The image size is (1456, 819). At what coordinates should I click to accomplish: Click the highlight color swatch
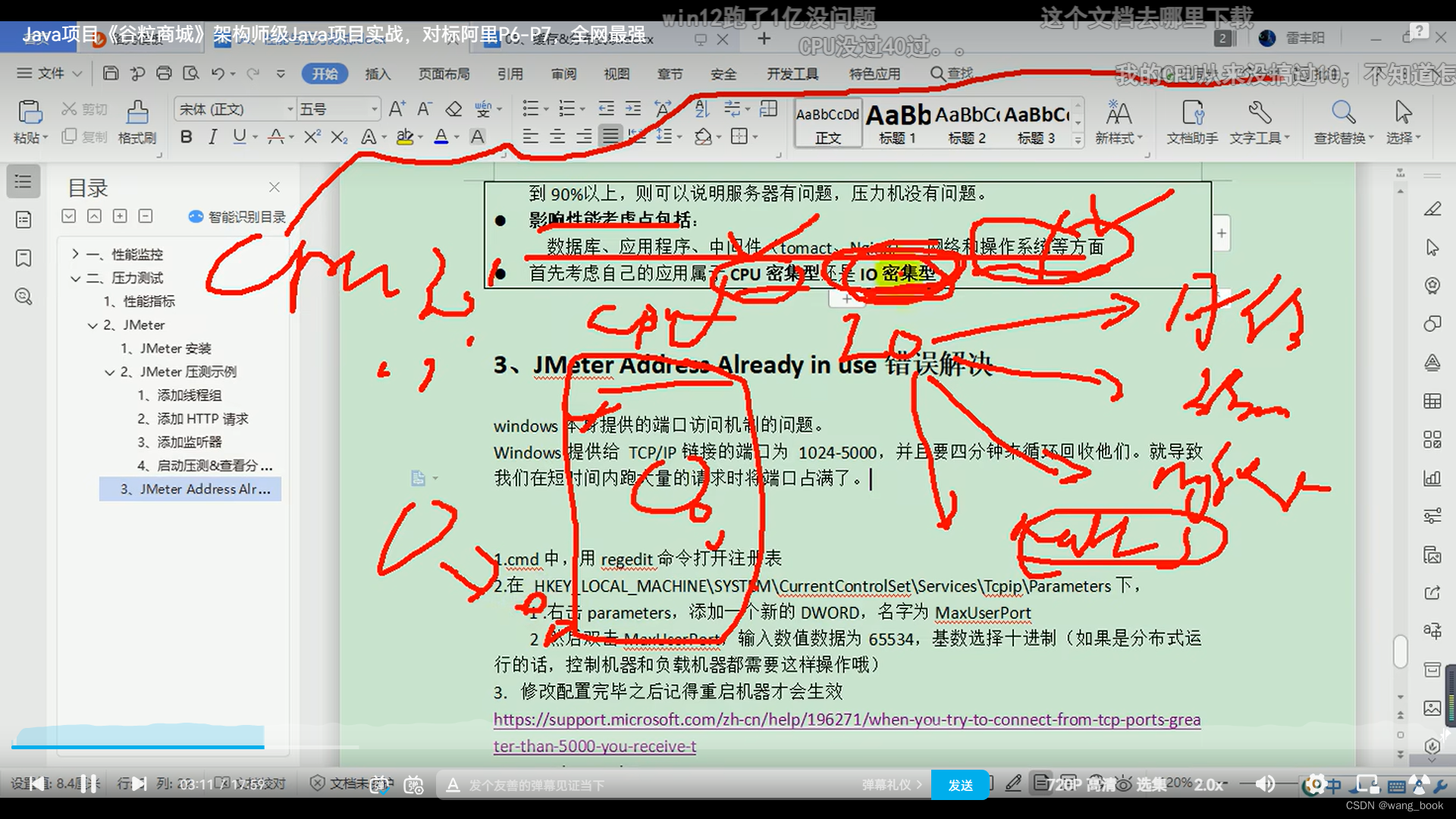(405, 136)
